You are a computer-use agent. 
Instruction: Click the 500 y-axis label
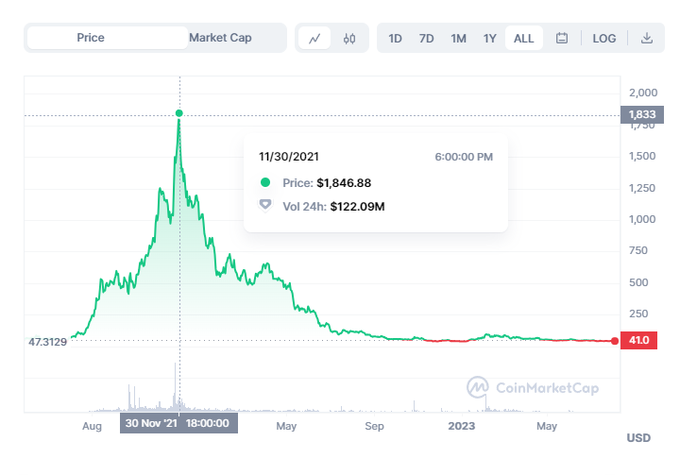[638, 282]
